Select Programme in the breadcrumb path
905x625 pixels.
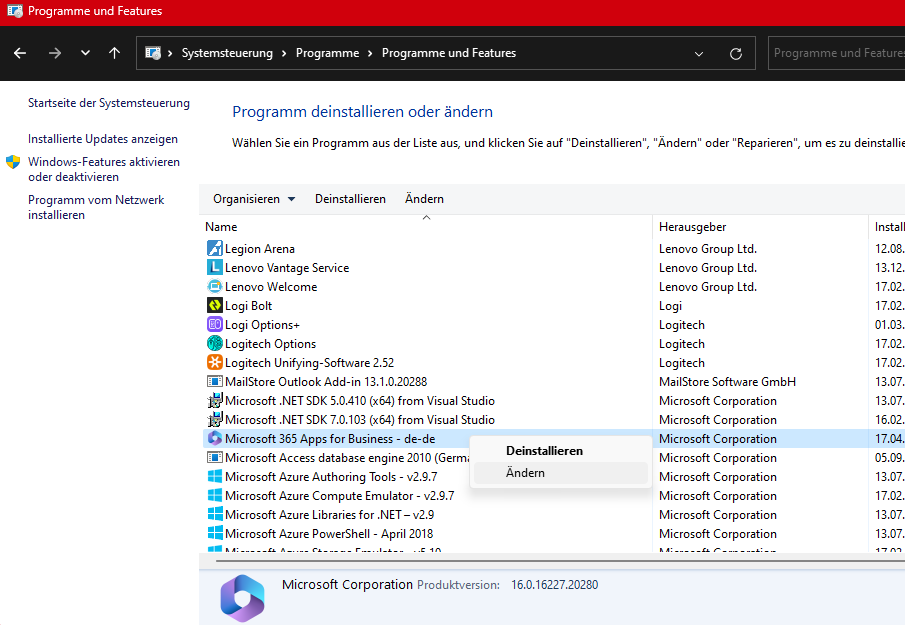point(327,53)
